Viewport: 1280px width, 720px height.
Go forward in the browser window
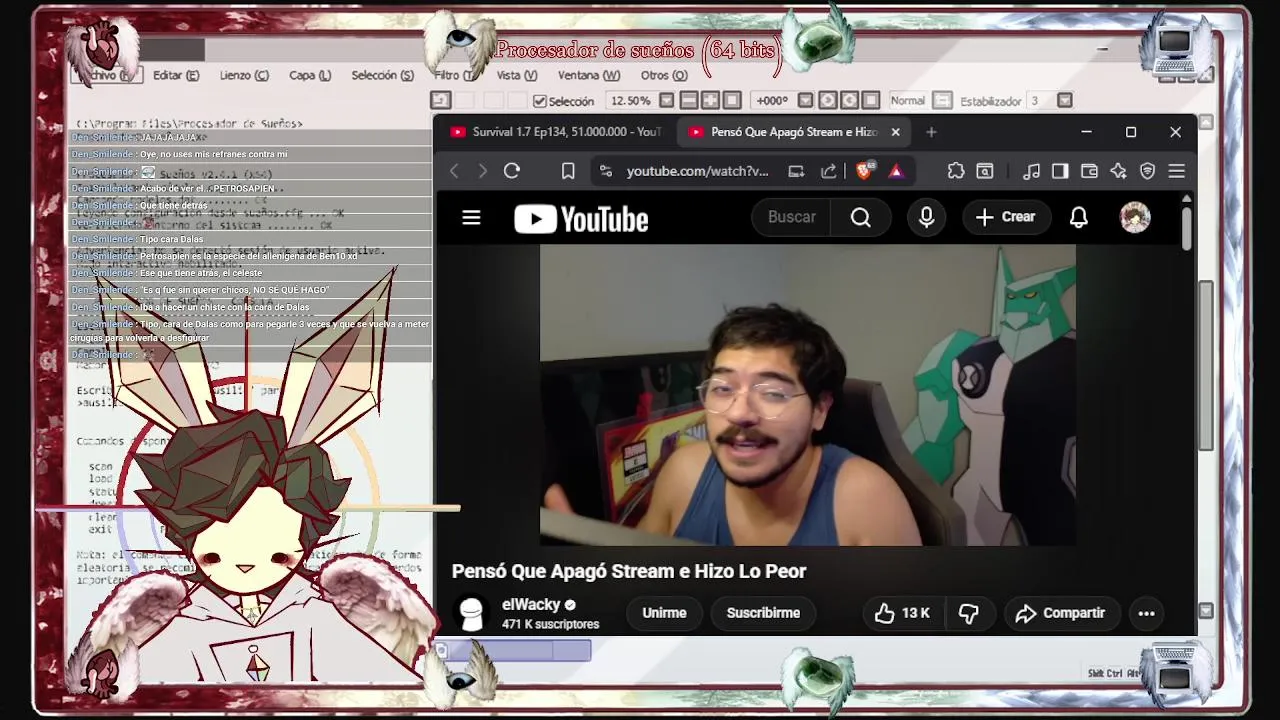tap(483, 171)
